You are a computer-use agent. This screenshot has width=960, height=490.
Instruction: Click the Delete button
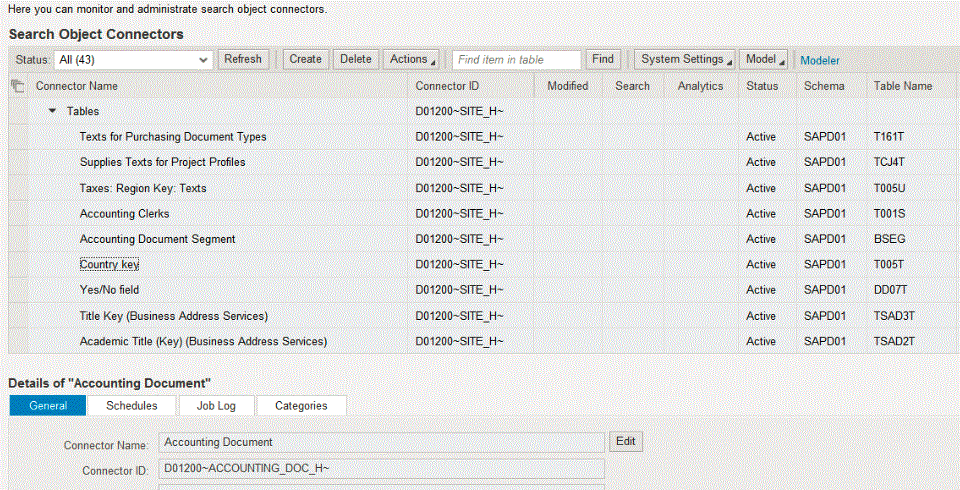tap(356, 59)
